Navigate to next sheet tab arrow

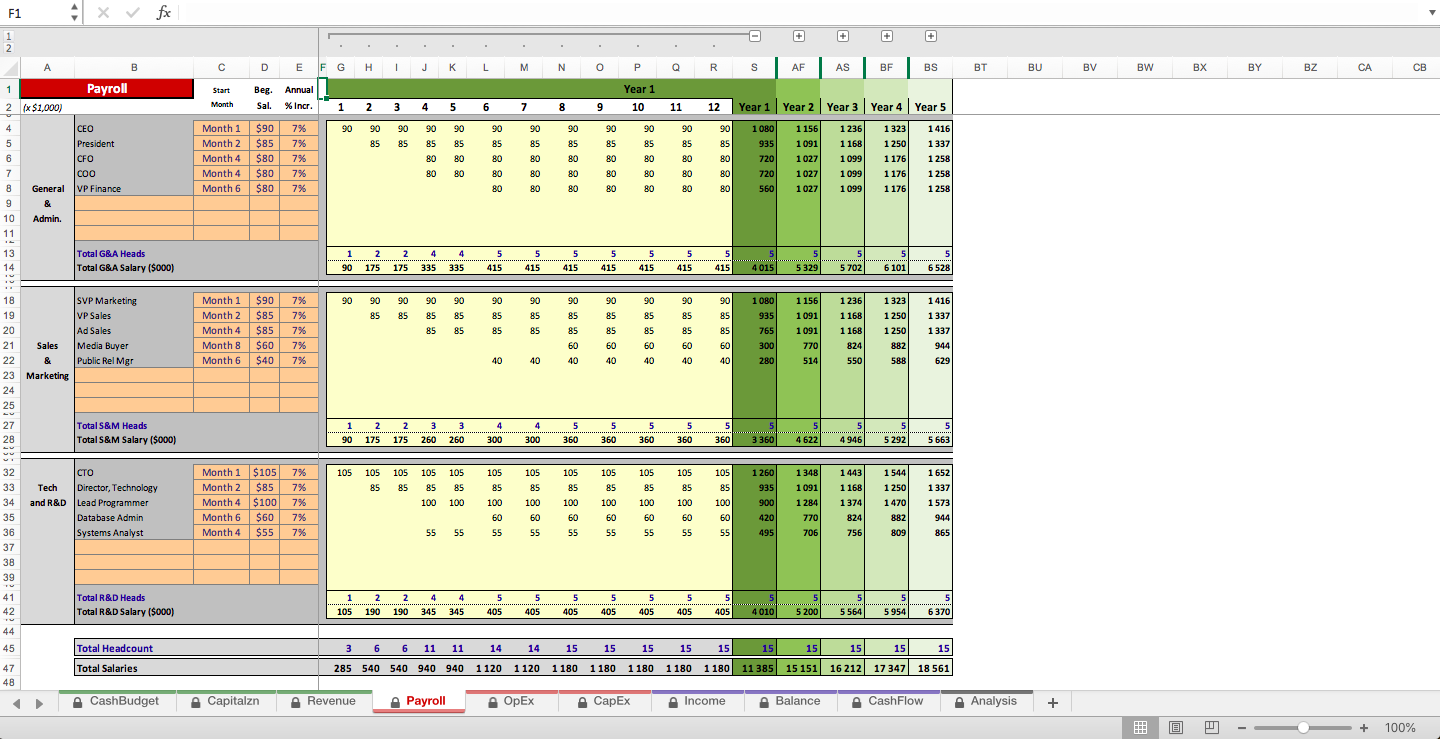click(39, 703)
